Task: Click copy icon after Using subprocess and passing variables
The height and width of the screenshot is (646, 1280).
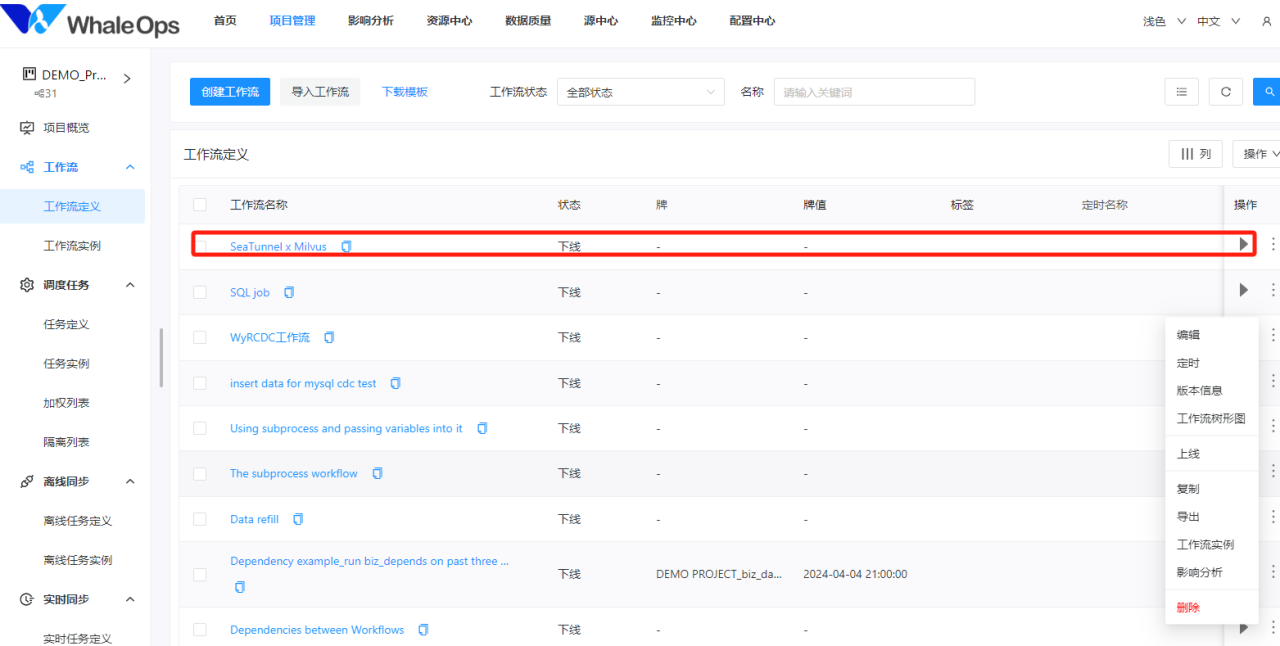Action: click(x=482, y=428)
